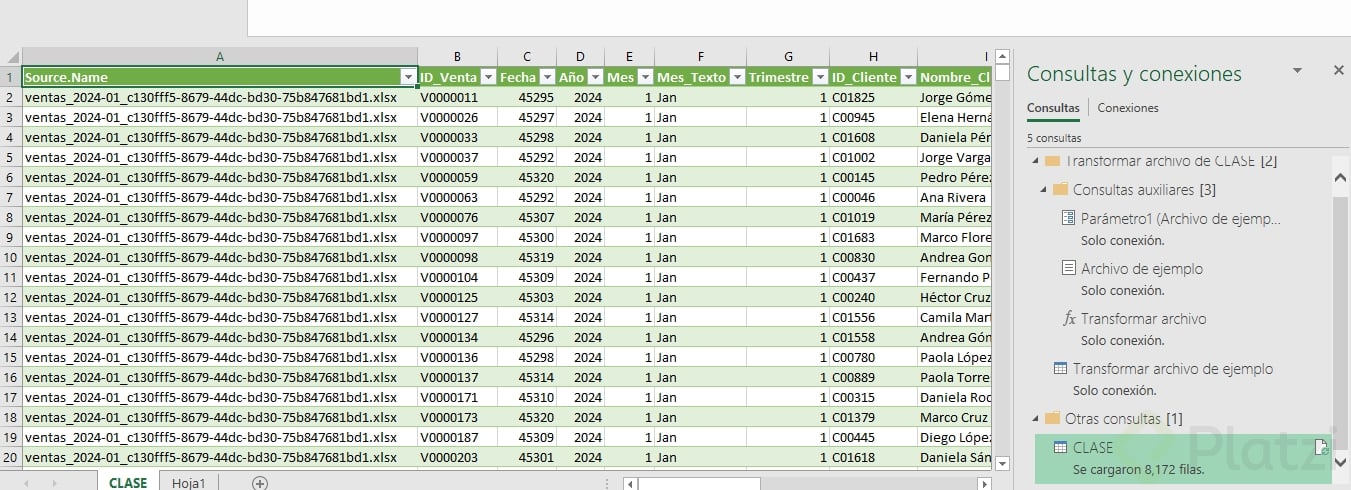Open the ID_Cliente column filter dropdown
The width and height of the screenshot is (1351, 490).
pyautogui.click(x=908, y=77)
